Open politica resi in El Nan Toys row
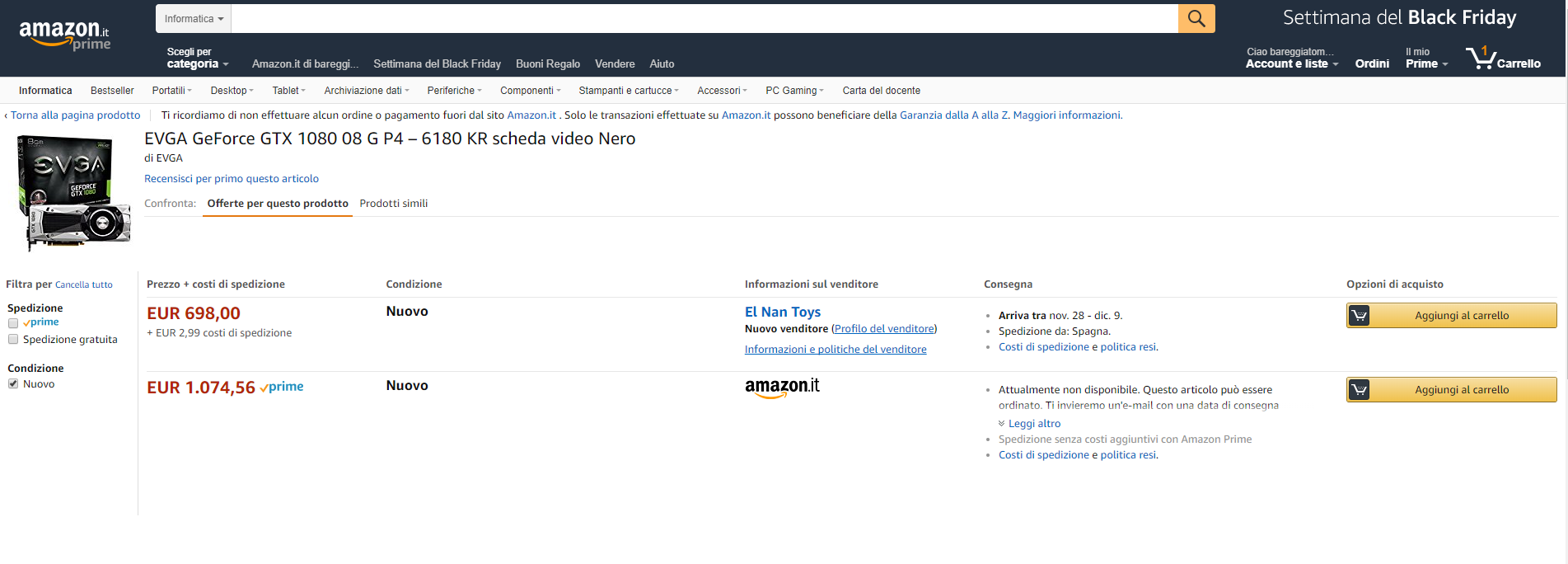This screenshot has height=564, width=1568. pos(1128,347)
